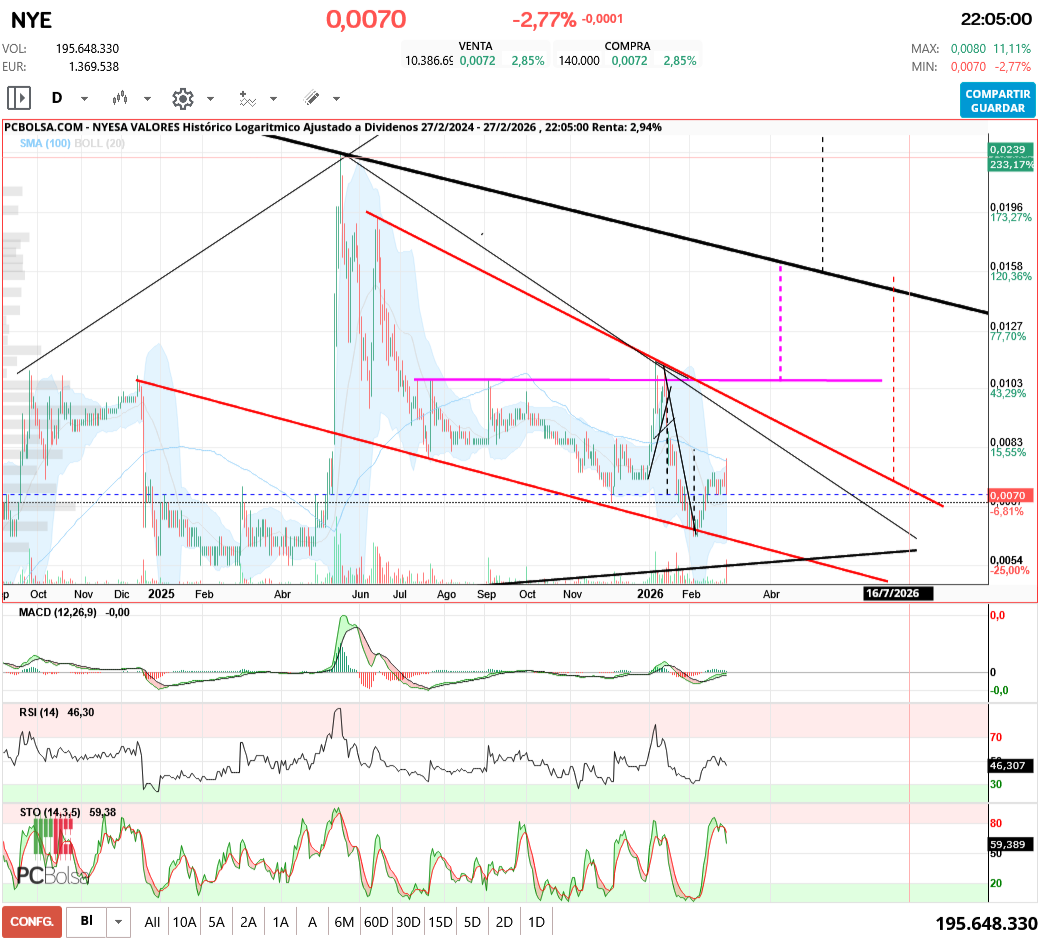Select the drawing pencil tool icon

(312, 98)
